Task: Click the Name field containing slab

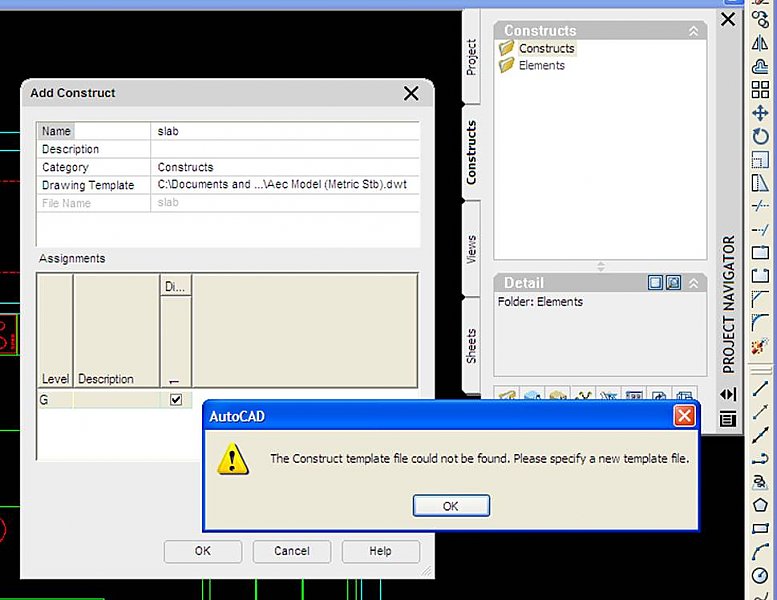Action: pyautogui.click(x=285, y=131)
